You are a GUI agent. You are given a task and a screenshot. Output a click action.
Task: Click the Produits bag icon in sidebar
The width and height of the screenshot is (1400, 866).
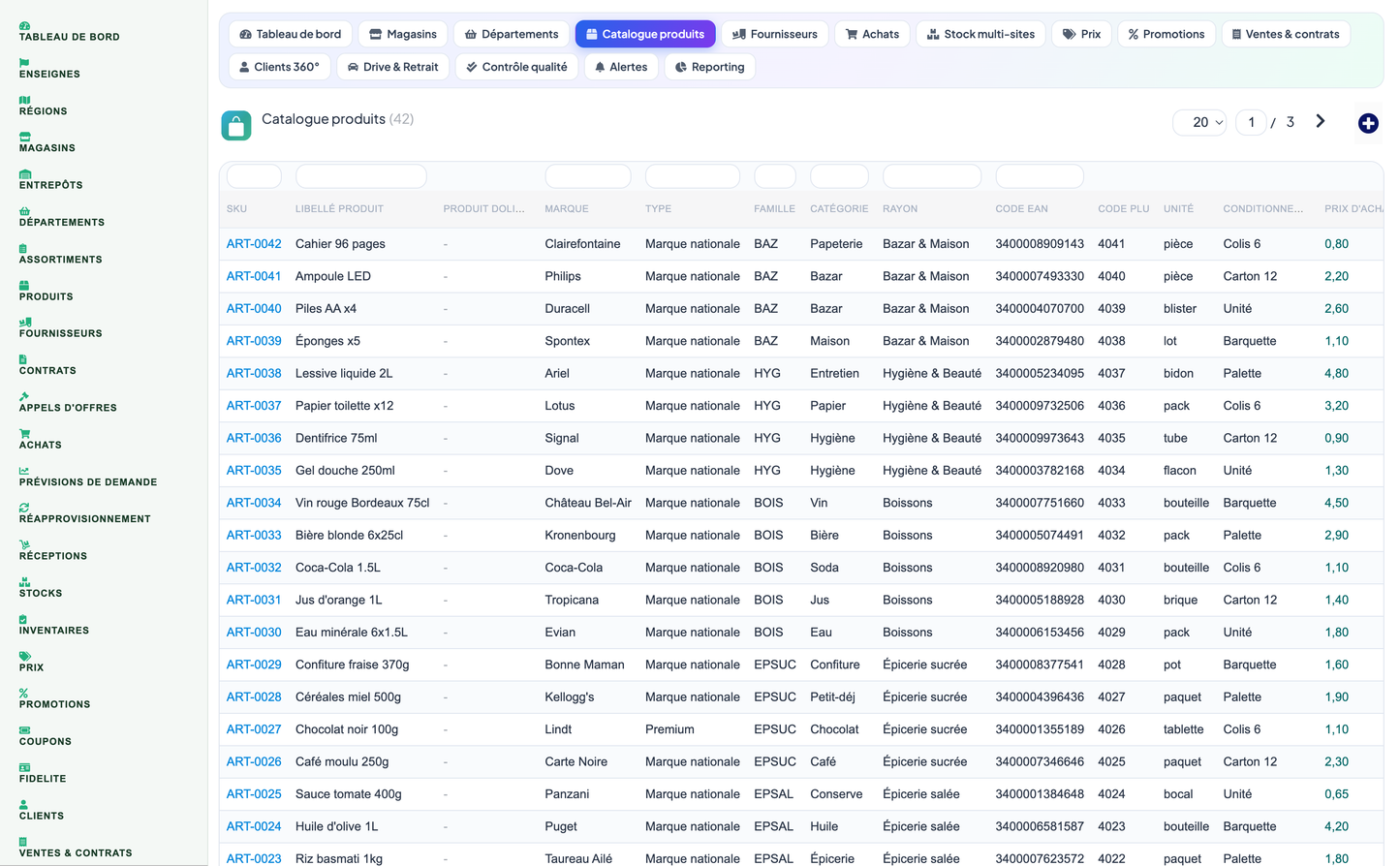(23, 286)
